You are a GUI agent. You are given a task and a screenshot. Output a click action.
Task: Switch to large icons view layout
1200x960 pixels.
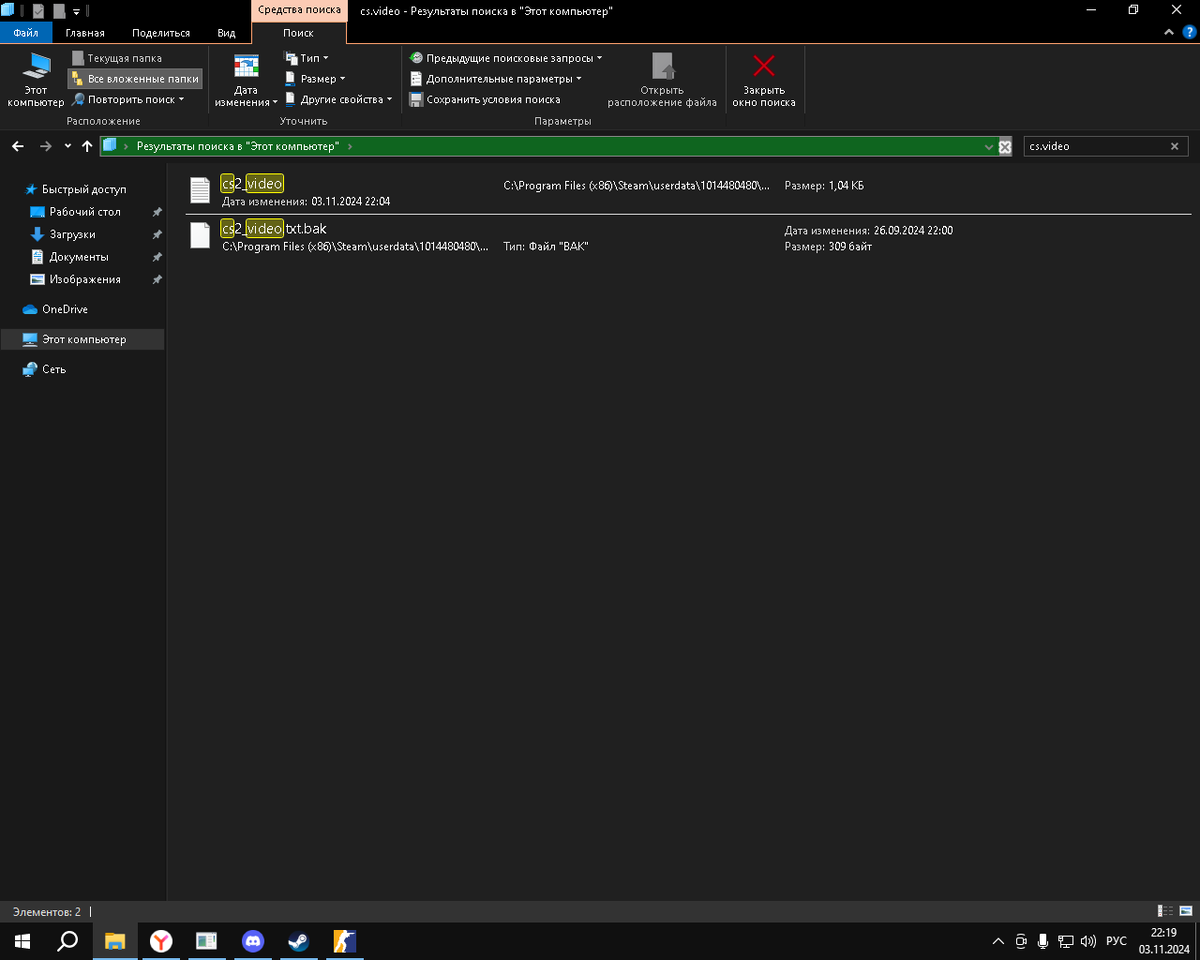[1185, 911]
